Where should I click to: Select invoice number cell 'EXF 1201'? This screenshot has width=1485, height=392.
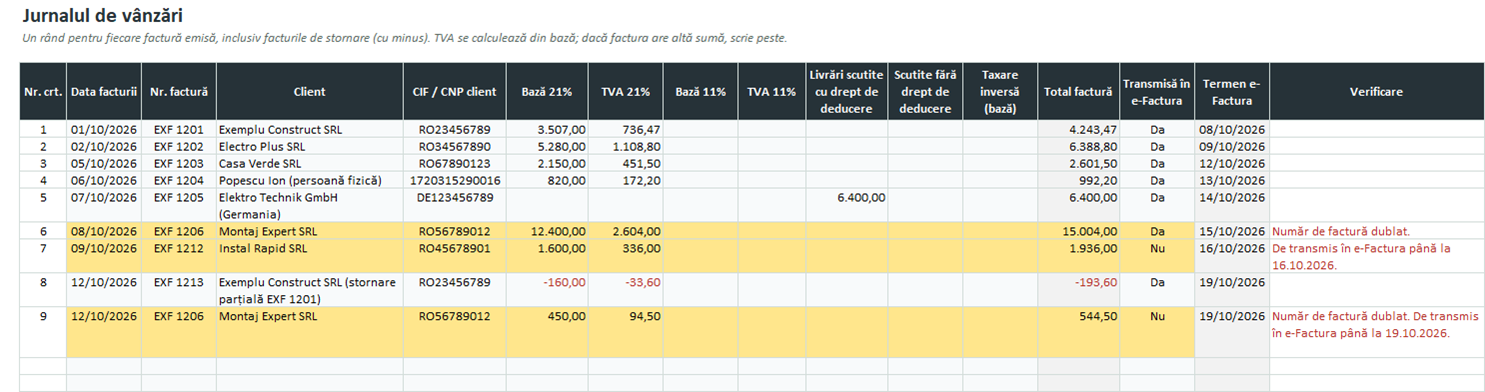coord(179,129)
